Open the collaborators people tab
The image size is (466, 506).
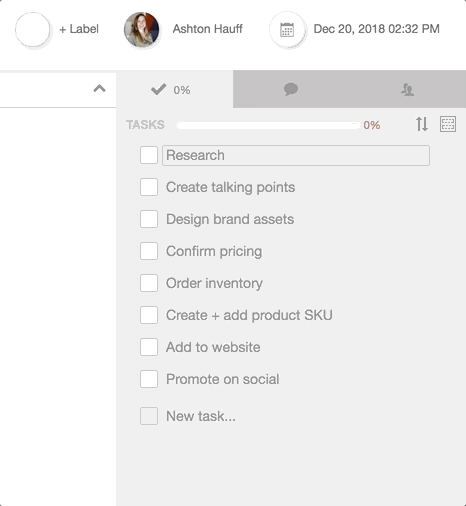407,89
